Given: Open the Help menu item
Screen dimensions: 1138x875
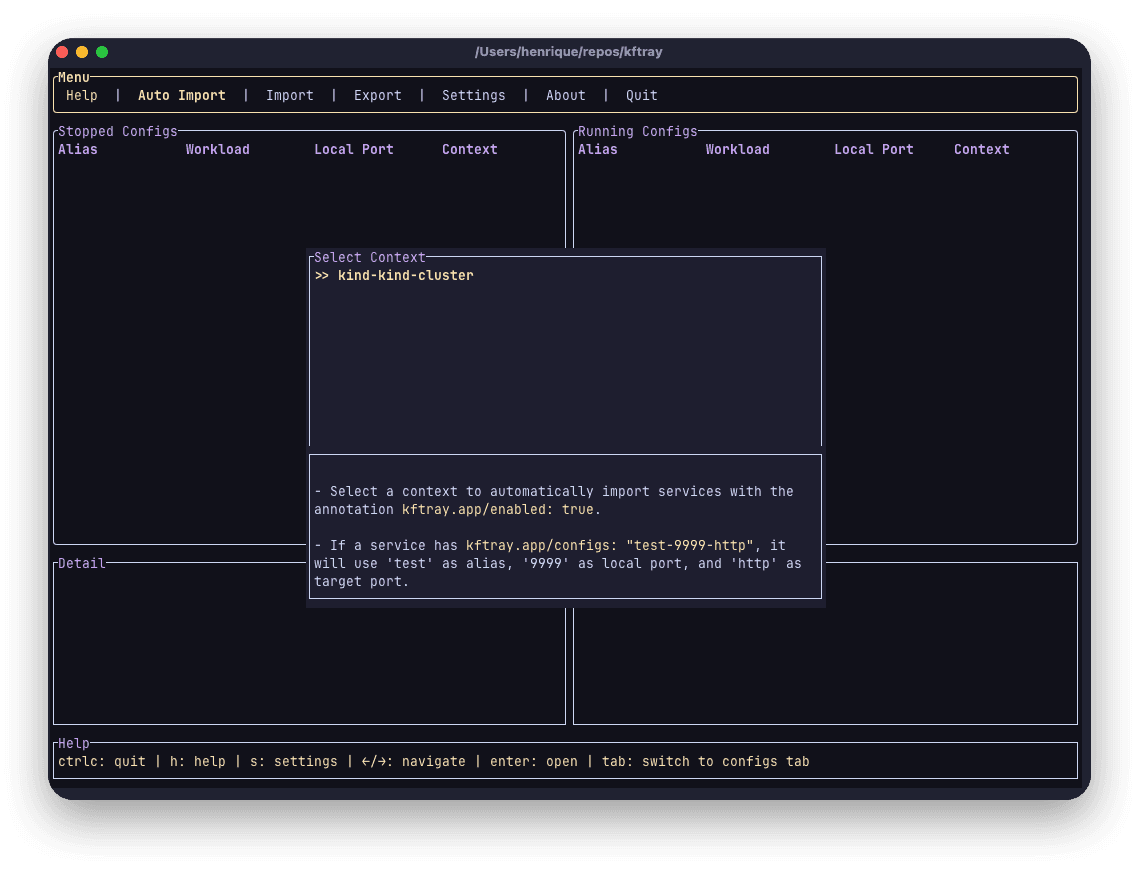Looking at the screenshot, I should click(81, 95).
